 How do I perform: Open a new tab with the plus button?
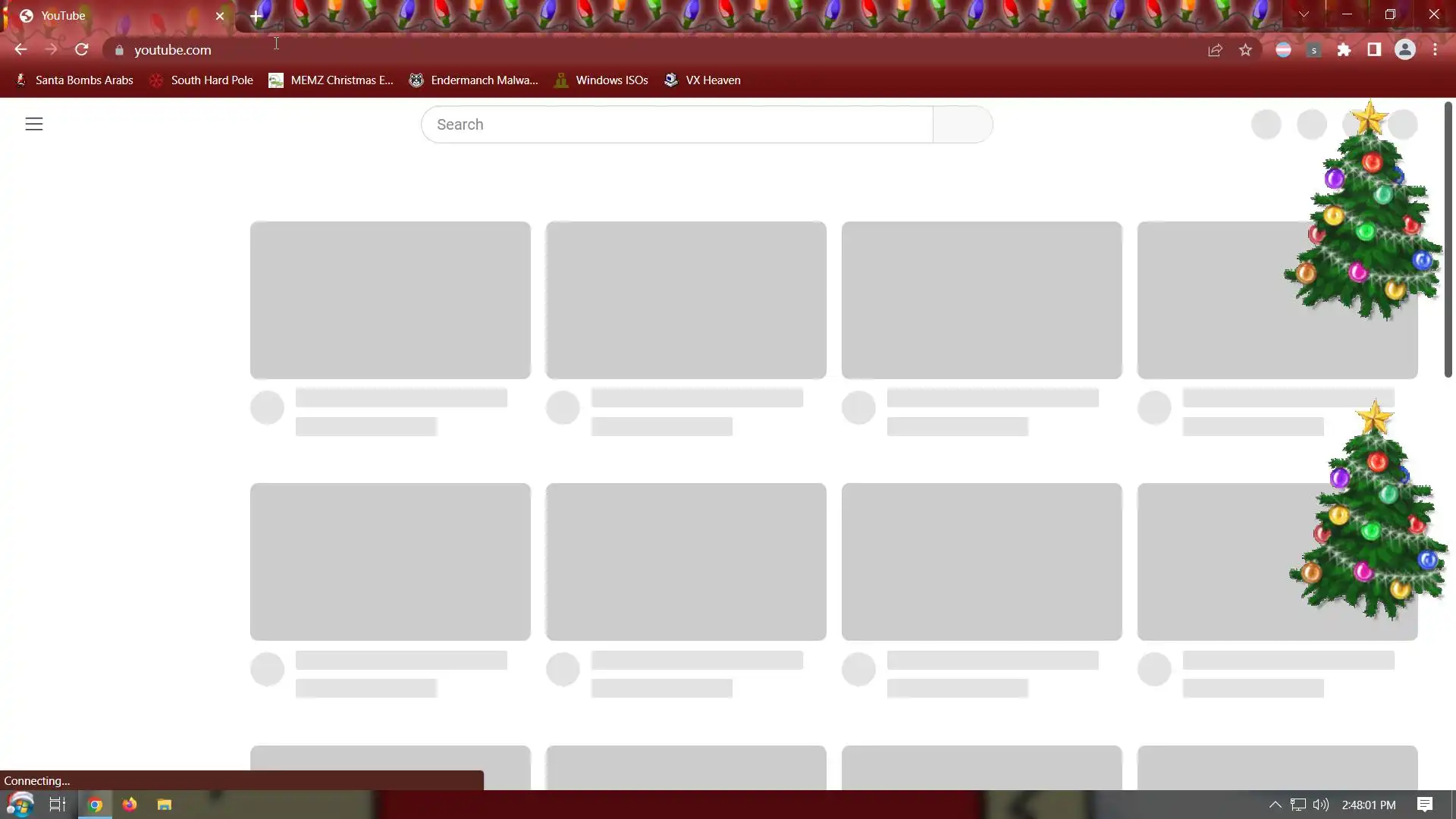tap(256, 16)
